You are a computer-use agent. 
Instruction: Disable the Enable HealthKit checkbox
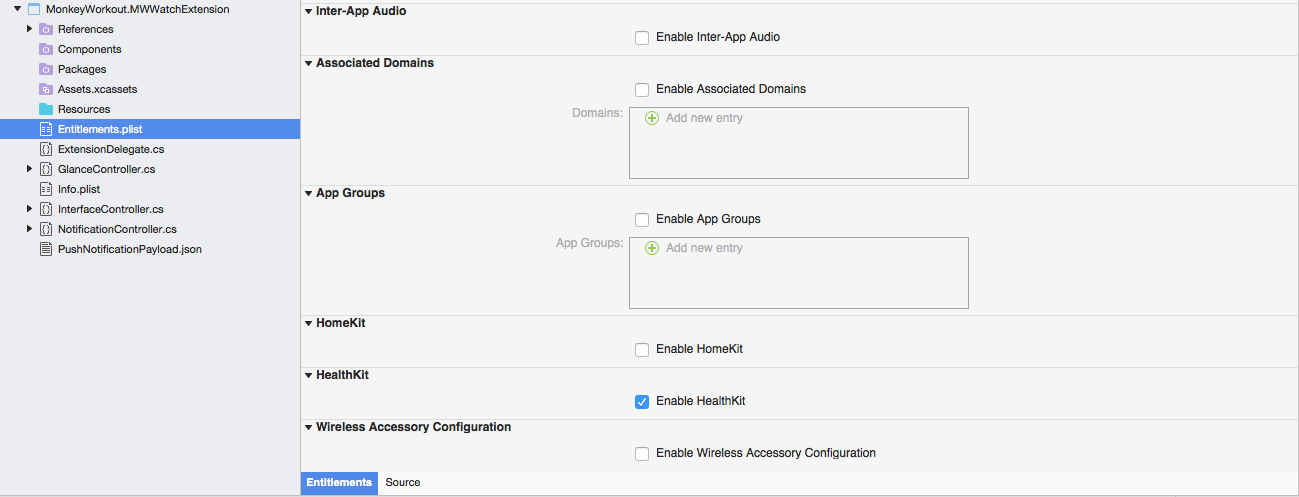coord(642,402)
